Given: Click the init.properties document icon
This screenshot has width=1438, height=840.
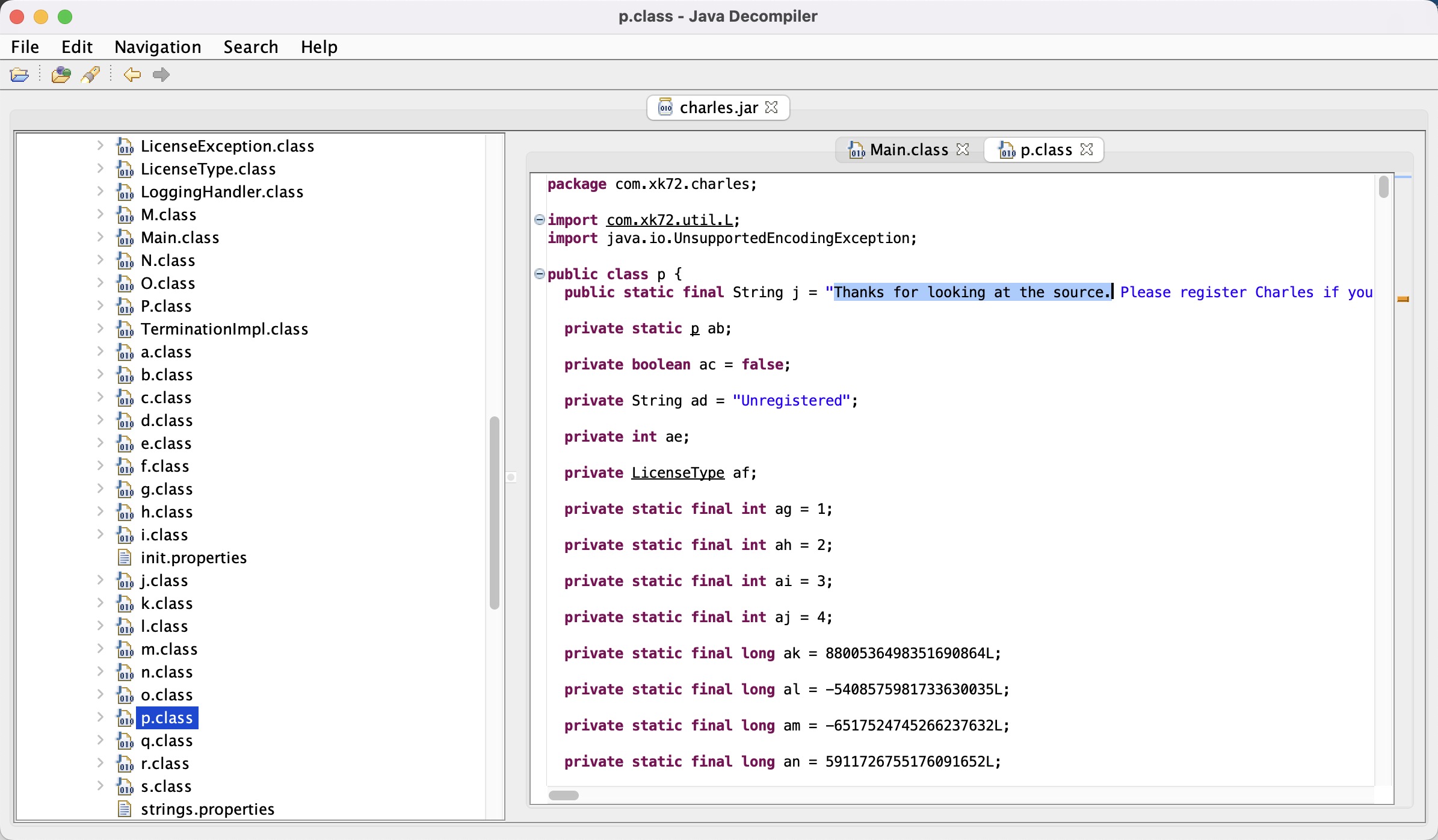Looking at the screenshot, I should 125,558.
